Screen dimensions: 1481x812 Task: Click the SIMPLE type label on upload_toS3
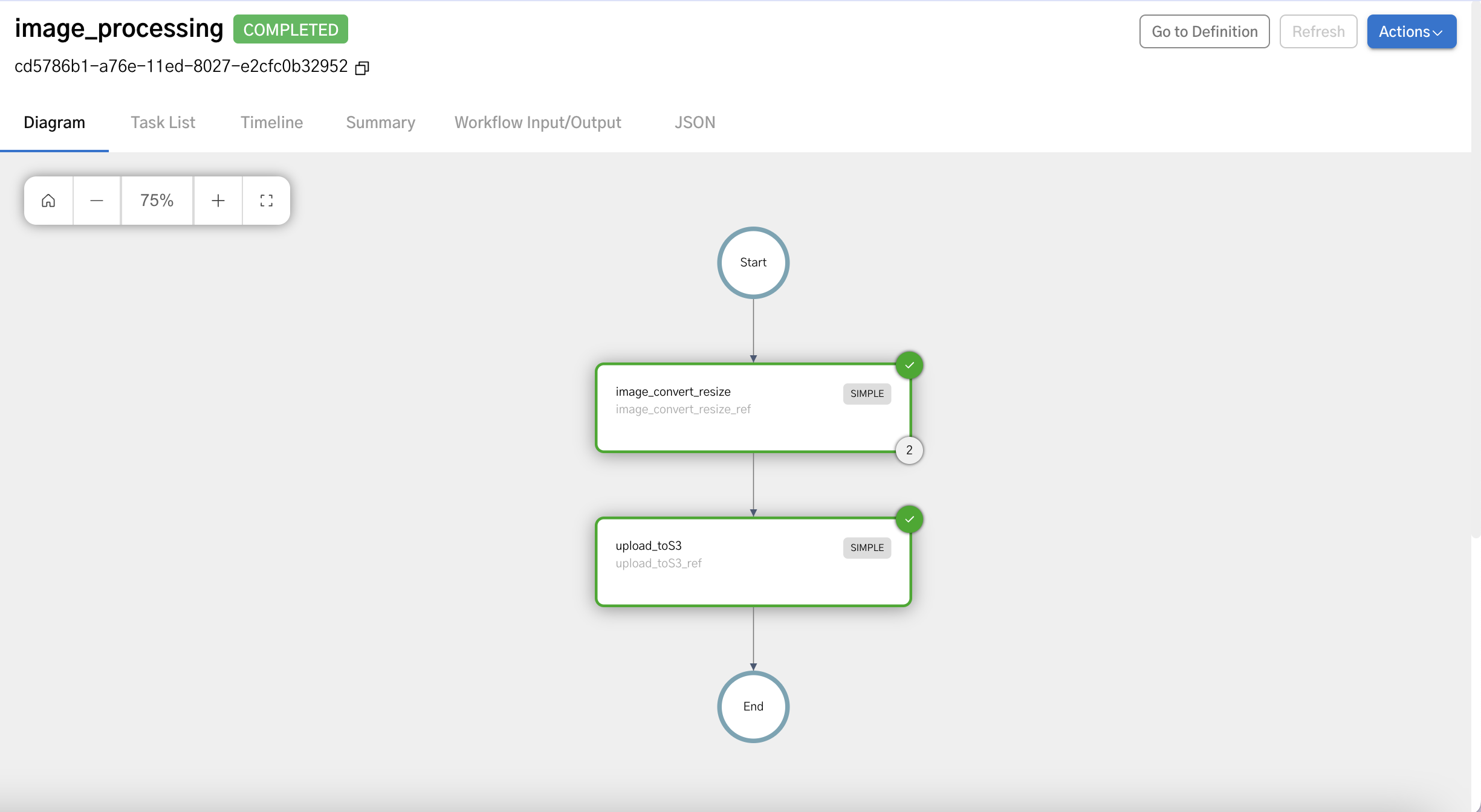click(x=866, y=547)
